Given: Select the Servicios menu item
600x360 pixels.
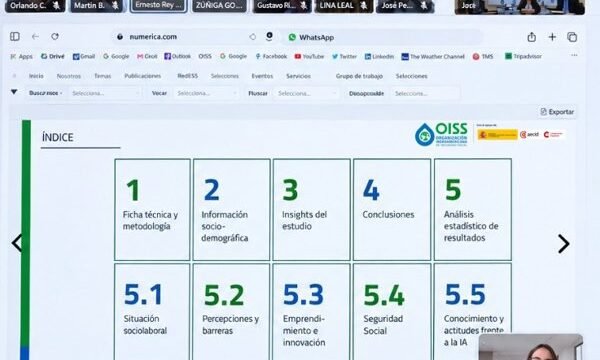Looking at the screenshot, I should pos(298,76).
